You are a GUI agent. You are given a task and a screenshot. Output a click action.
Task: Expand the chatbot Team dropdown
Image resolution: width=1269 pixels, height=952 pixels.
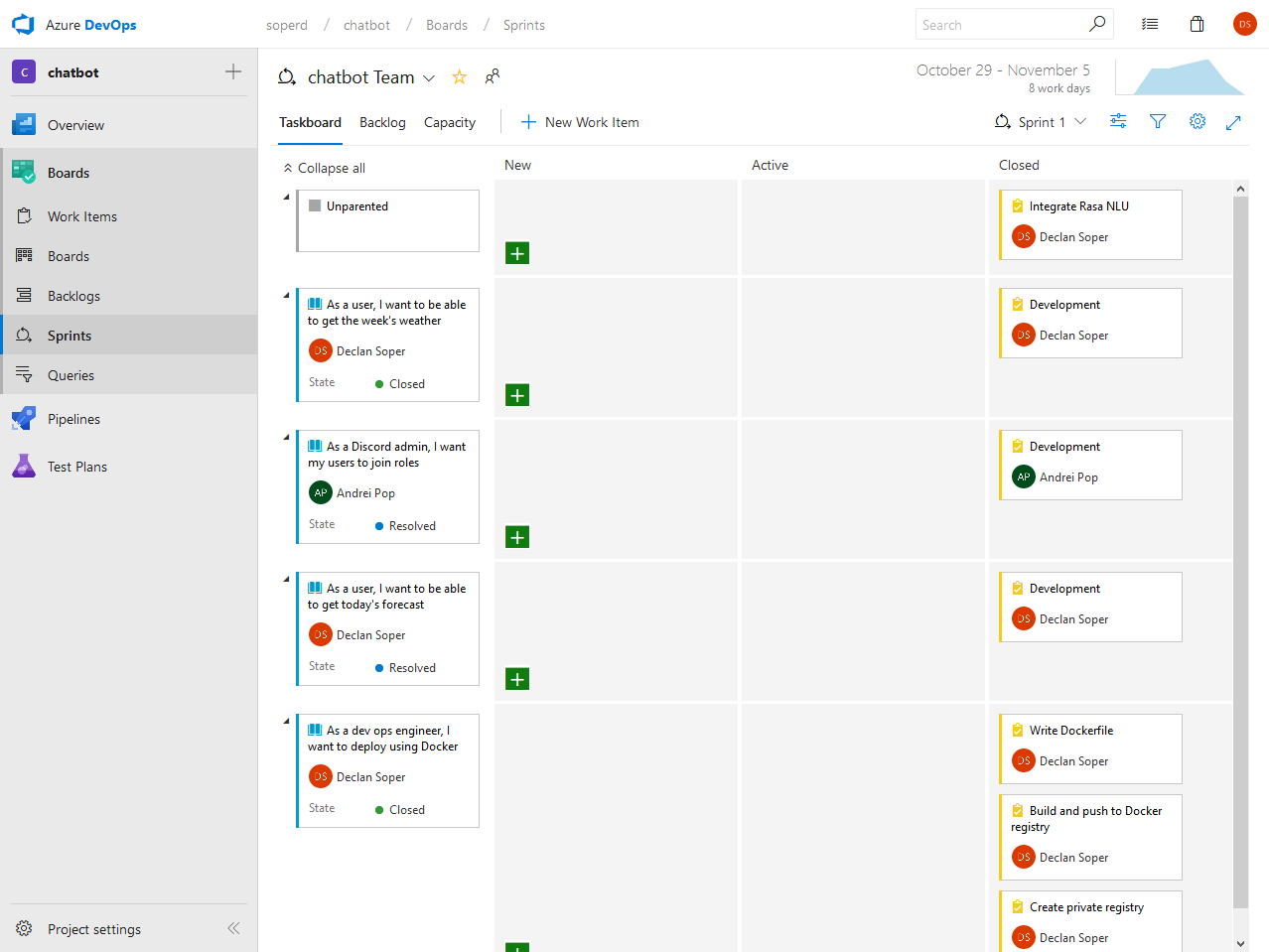[x=429, y=78]
